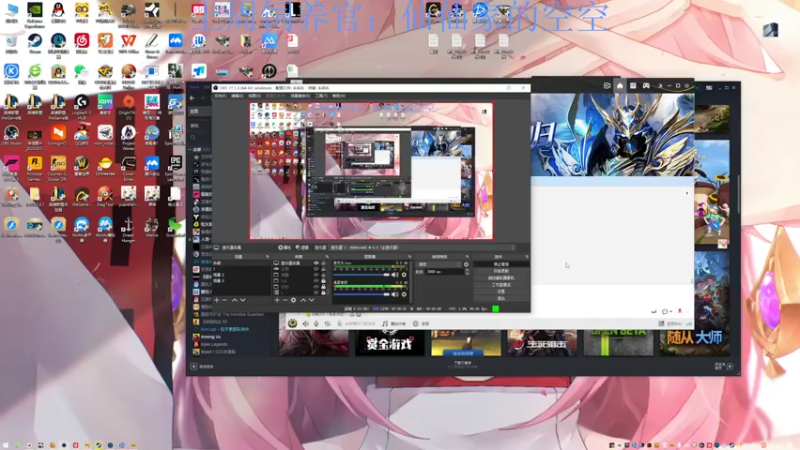Open OBS 编辑 menu
Viewport: 800px width, 450px height.
tap(237, 96)
